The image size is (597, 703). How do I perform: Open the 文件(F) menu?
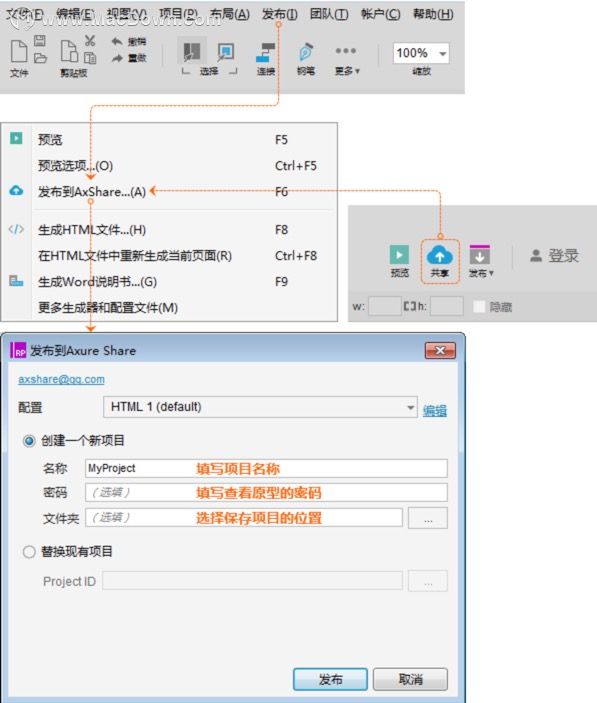point(25,14)
